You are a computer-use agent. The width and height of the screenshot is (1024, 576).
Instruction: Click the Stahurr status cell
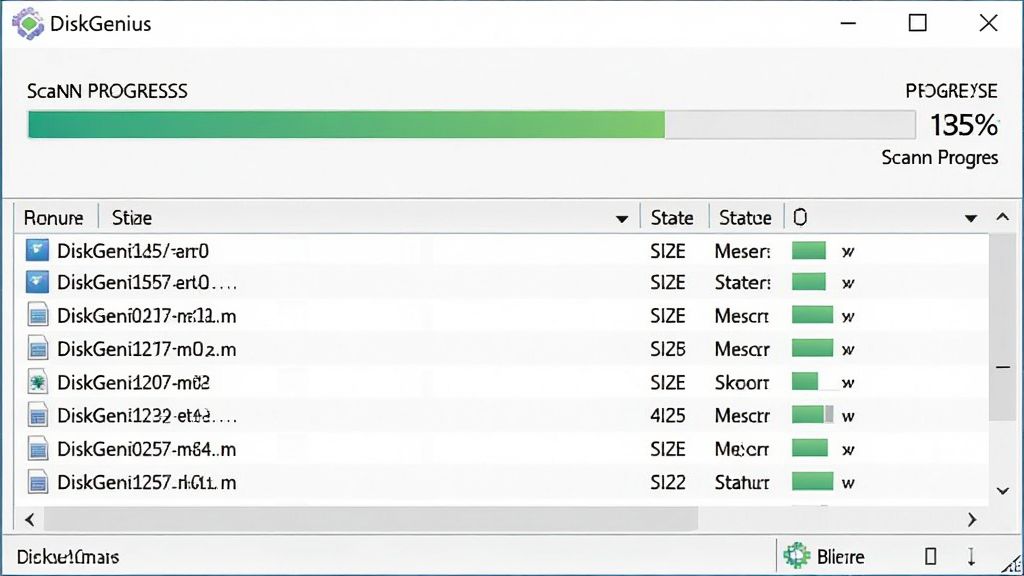tap(742, 483)
